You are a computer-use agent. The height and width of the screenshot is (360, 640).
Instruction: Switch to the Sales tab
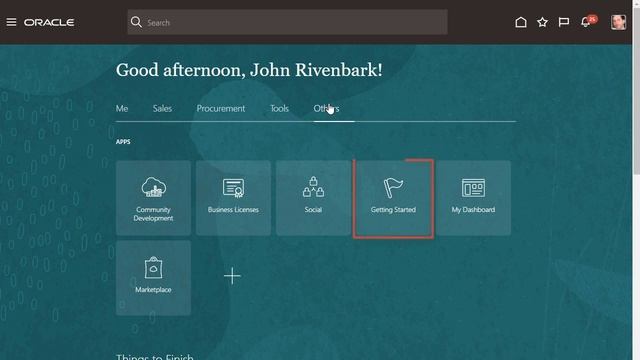click(162, 109)
